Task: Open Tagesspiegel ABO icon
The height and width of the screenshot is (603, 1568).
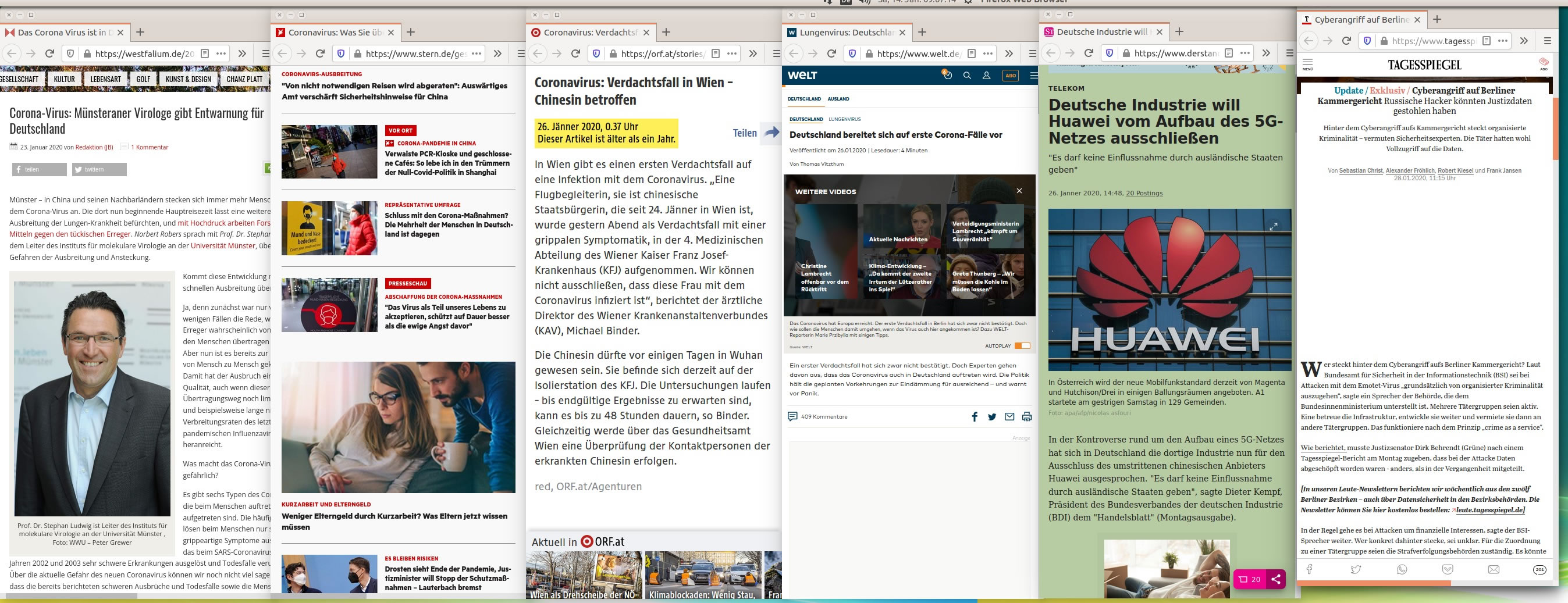Action: click(x=1543, y=64)
